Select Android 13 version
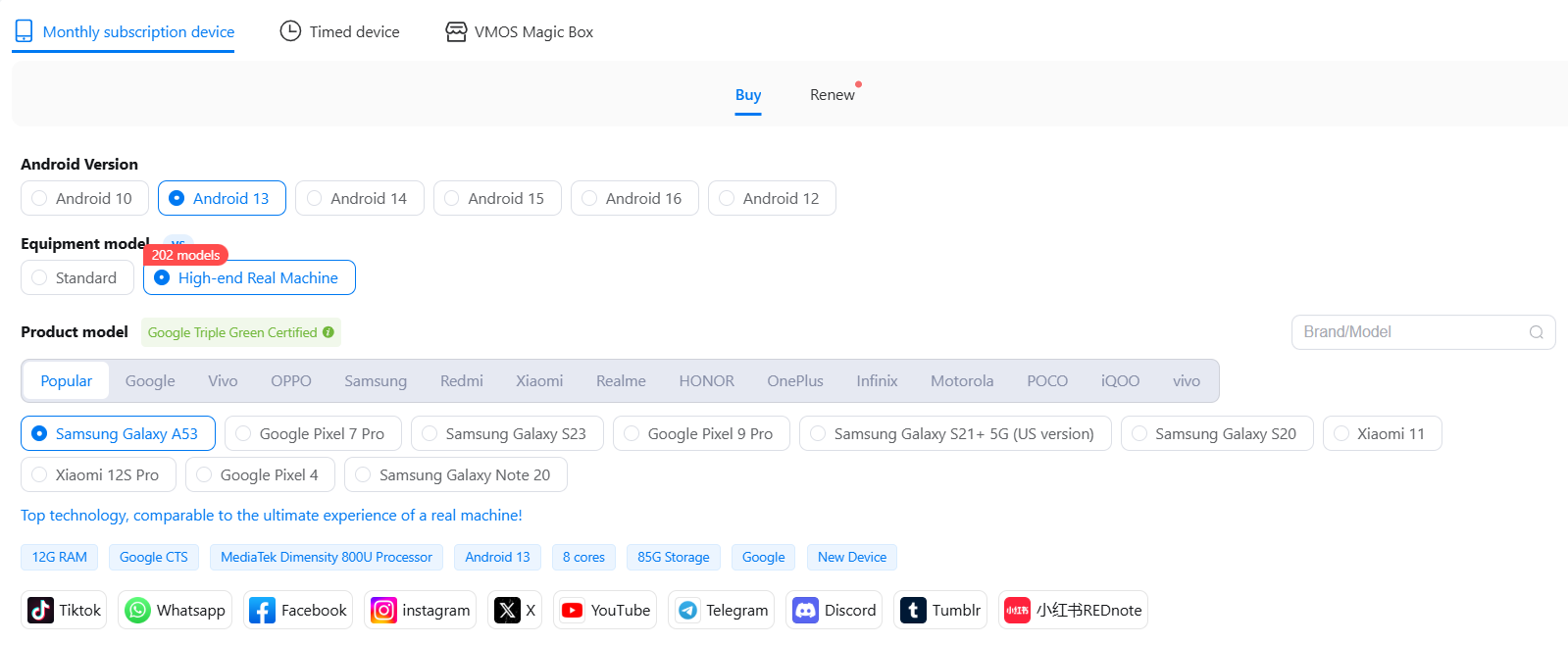 coord(222,198)
